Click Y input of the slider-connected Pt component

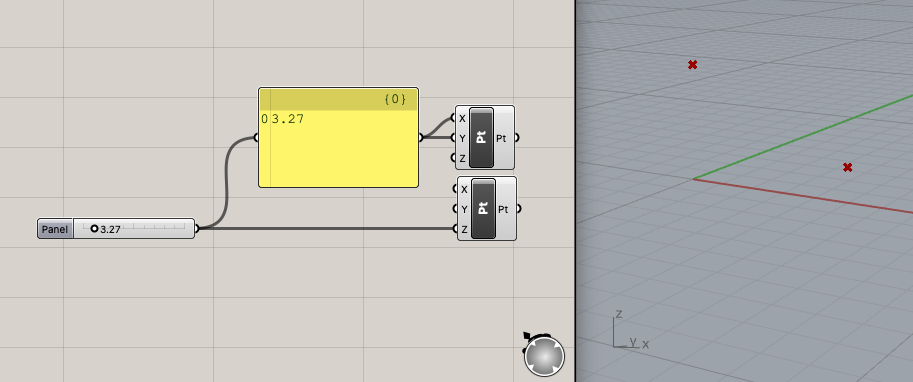pyautogui.click(x=464, y=209)
